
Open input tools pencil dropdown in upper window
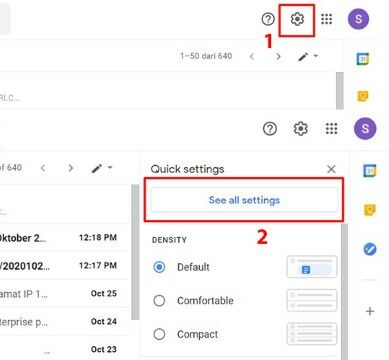[307, 57]
